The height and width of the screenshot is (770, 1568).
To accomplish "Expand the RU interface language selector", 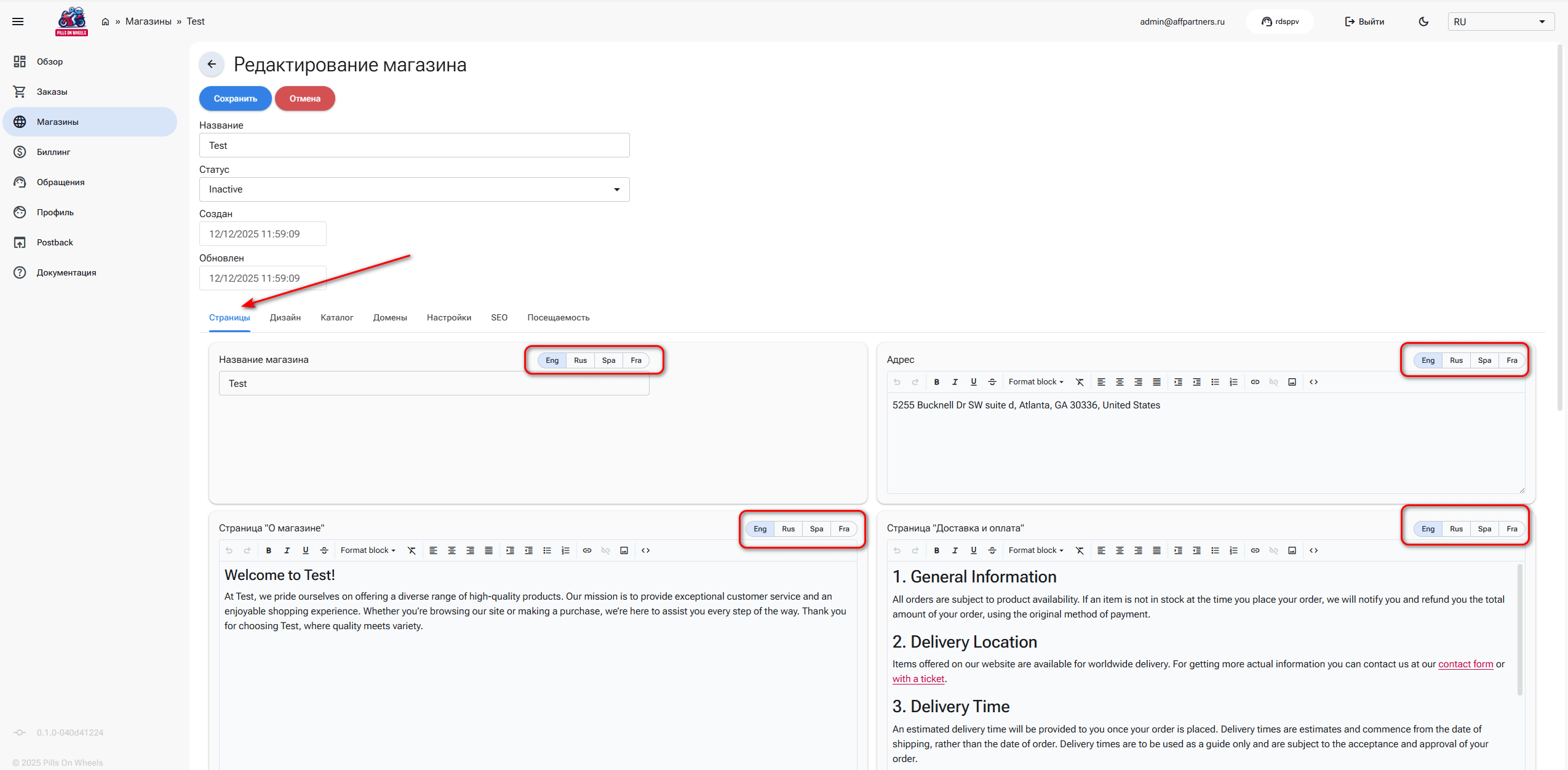I will coord(1500,22).
